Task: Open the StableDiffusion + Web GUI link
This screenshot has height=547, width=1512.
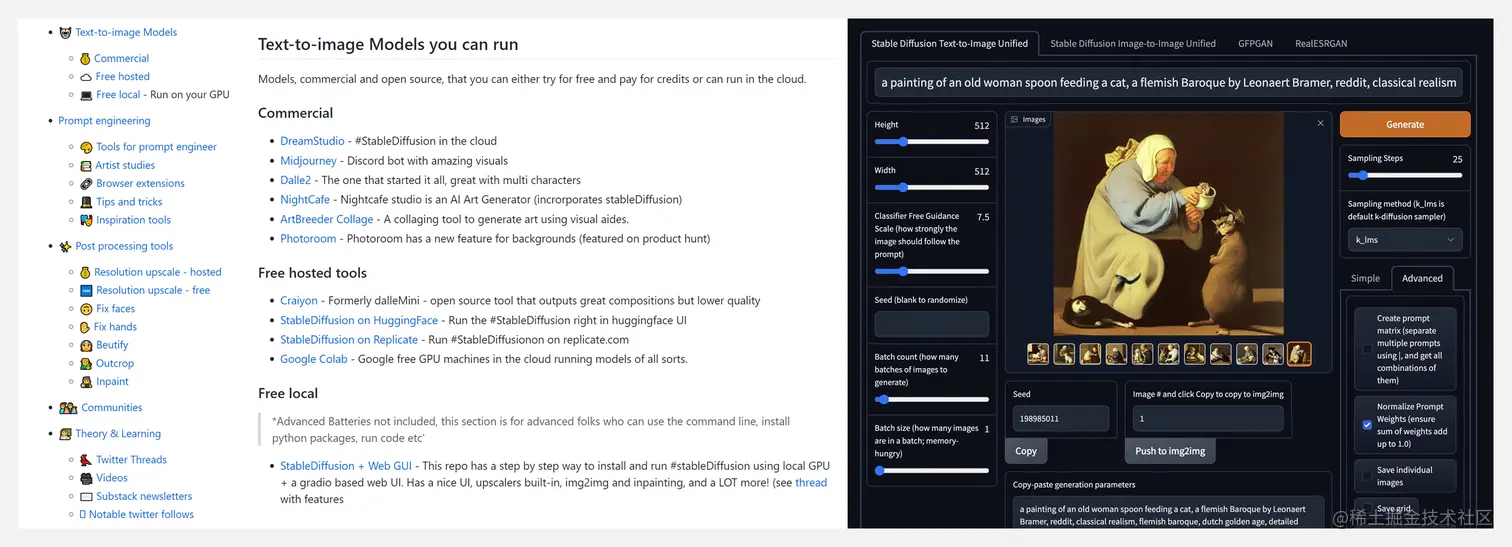Action: pyautogui.click(x=346, y=466)
